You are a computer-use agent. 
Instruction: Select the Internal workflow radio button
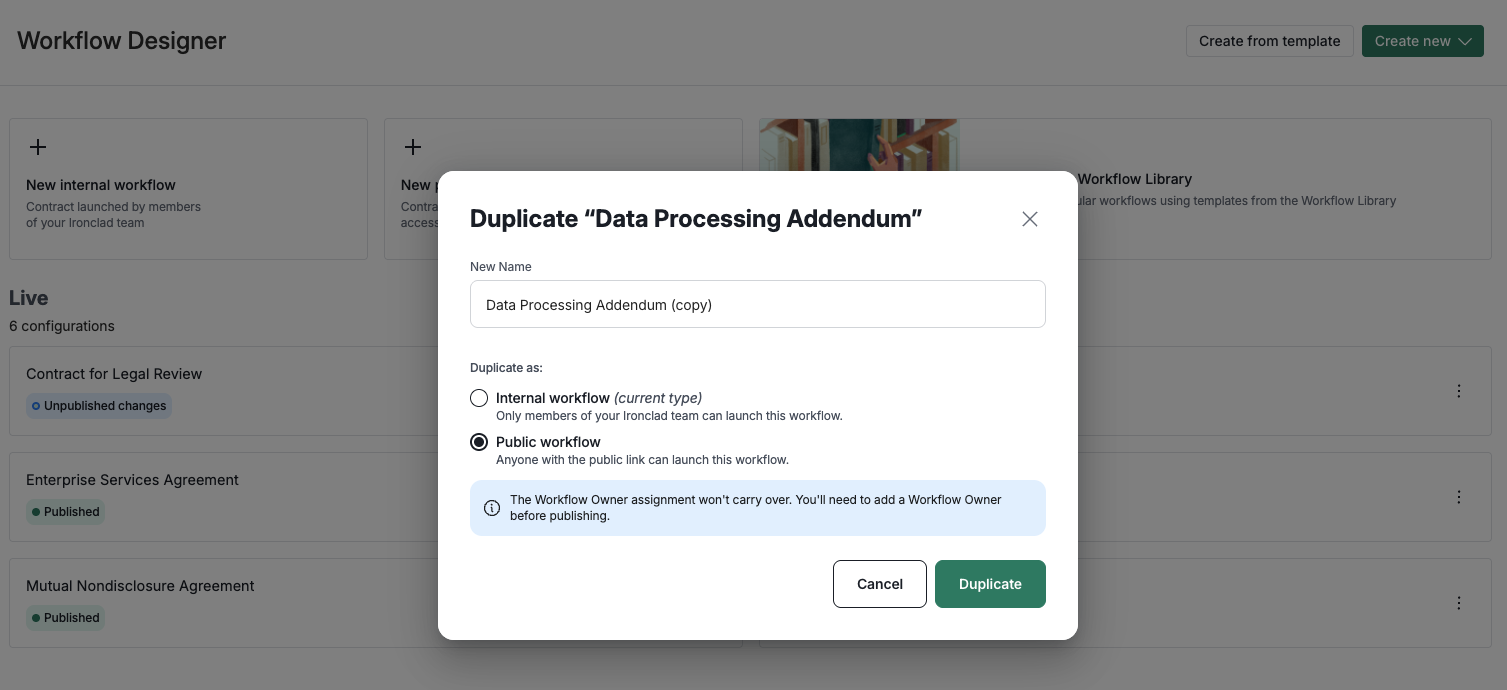[x=479, y=398]
